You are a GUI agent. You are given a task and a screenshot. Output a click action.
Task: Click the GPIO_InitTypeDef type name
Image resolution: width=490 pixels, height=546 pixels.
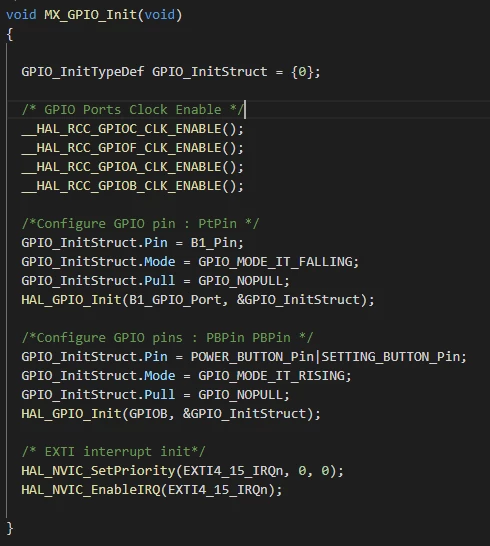(x=83, y=72)
